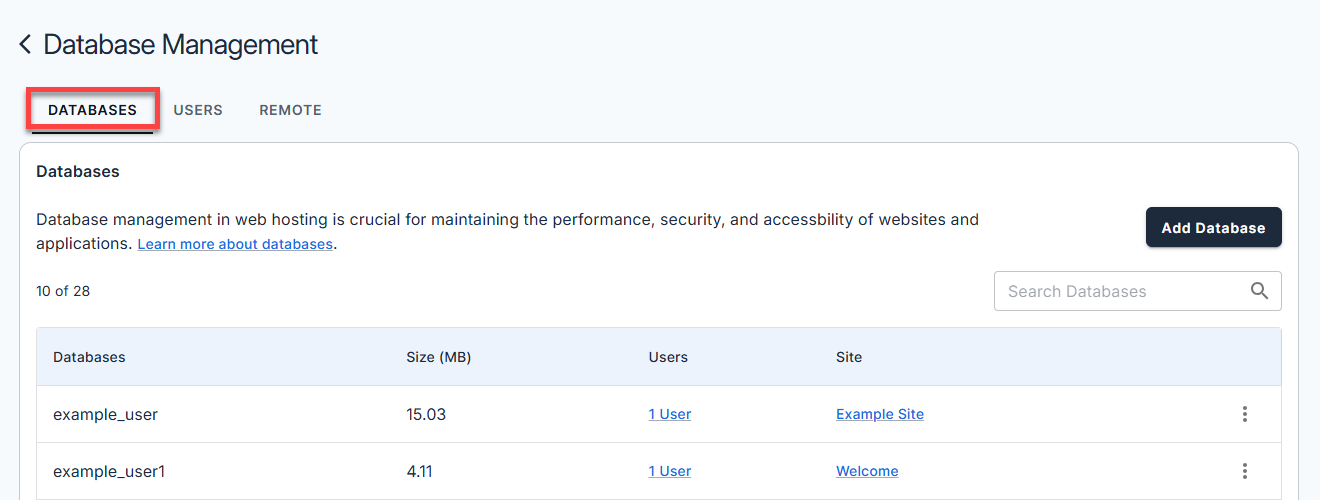Focus the Search Databases input field
Image resolution: width=1320 pixels, height=500 pixels.
pyautogui.click(x=1120, y=291)
